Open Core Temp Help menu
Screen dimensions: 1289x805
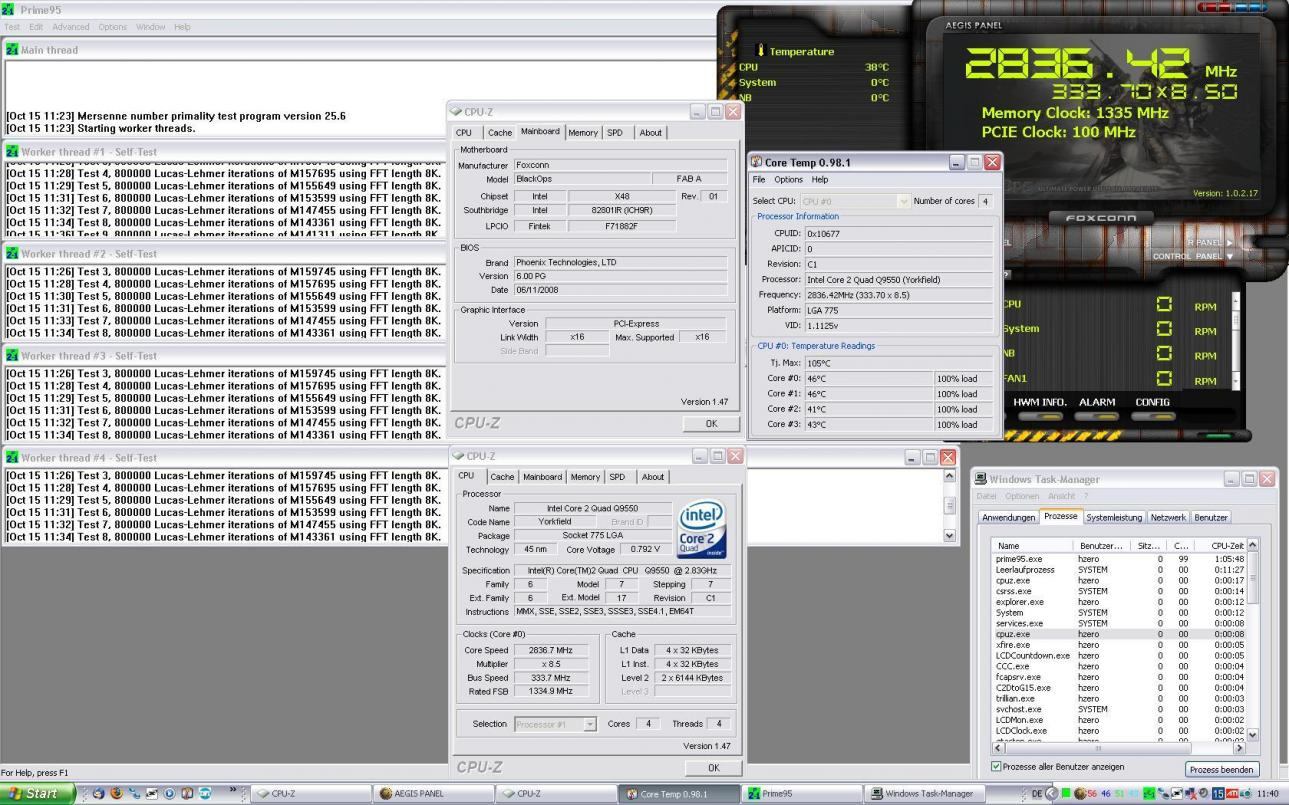820,180
